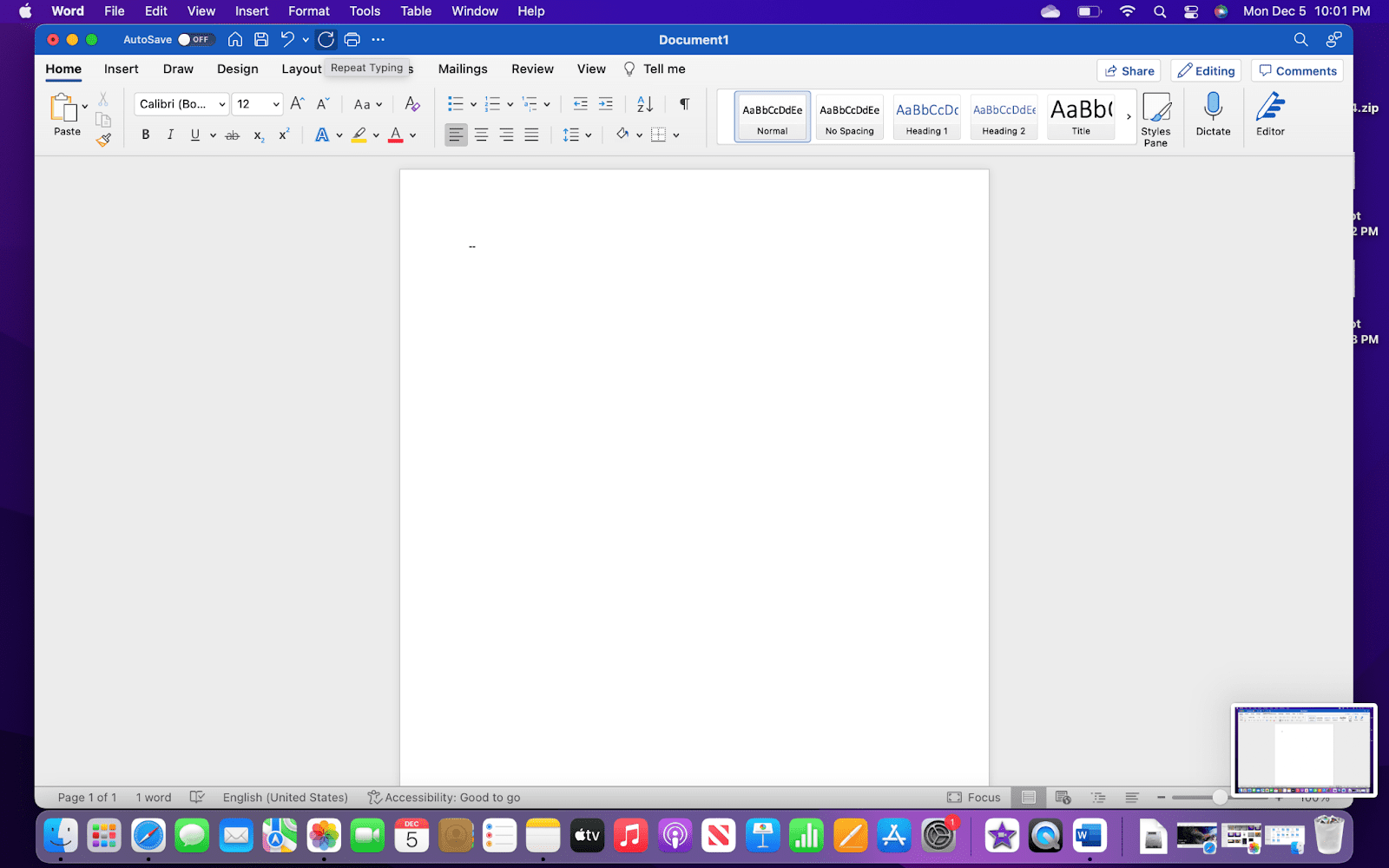Image resolution: width=1389 pixels, height=868 pixels.
Task: Apply the Heading 1 style
Action: tap(927, 116)
